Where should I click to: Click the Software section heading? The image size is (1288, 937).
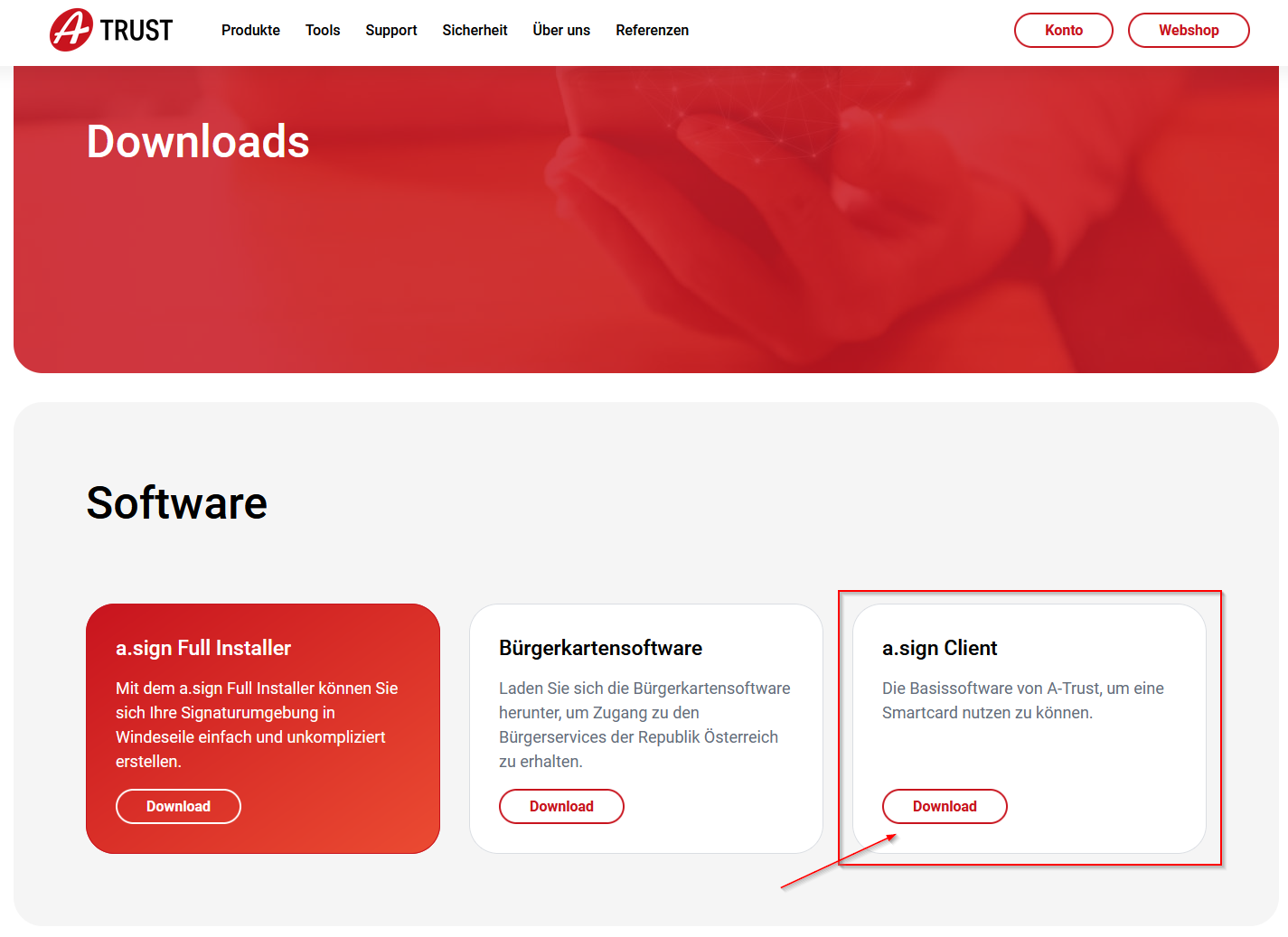point(177,502)
